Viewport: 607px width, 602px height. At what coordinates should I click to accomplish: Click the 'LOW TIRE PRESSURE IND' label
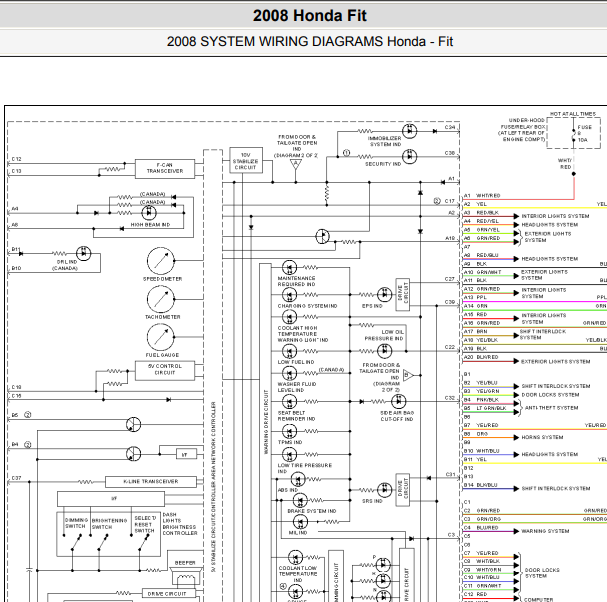click(x=305, y=468)
